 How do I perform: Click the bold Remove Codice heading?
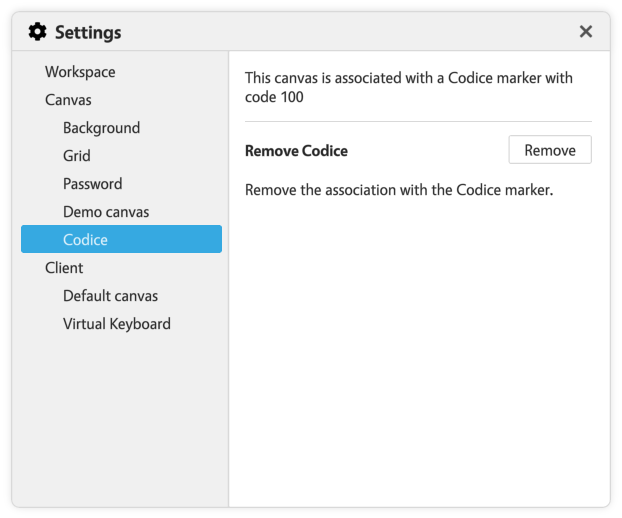coord(296,151)
